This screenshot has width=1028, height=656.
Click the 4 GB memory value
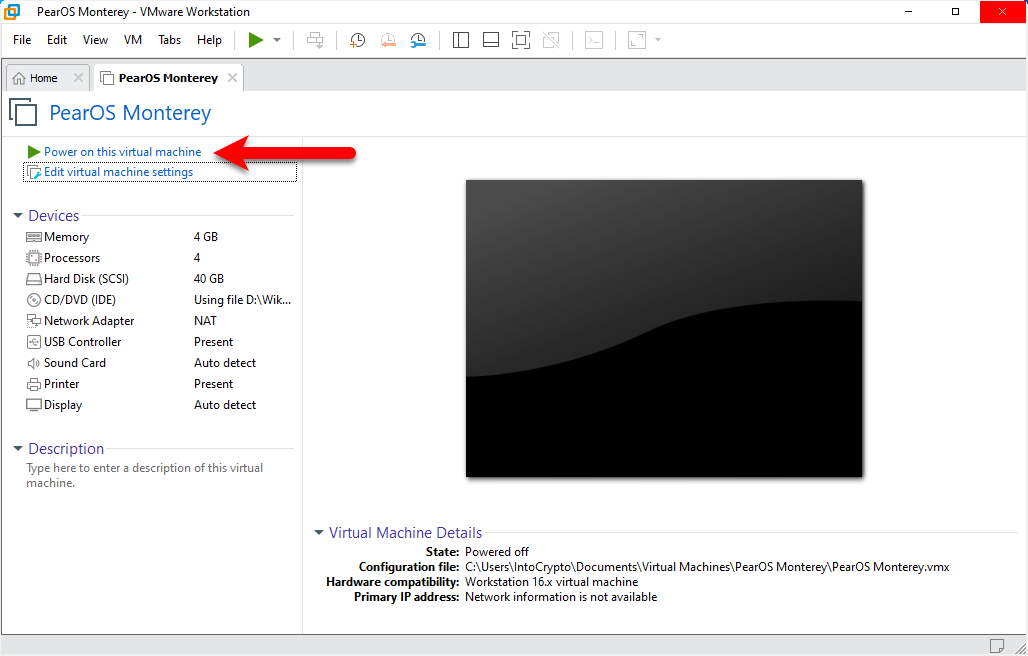206,237
